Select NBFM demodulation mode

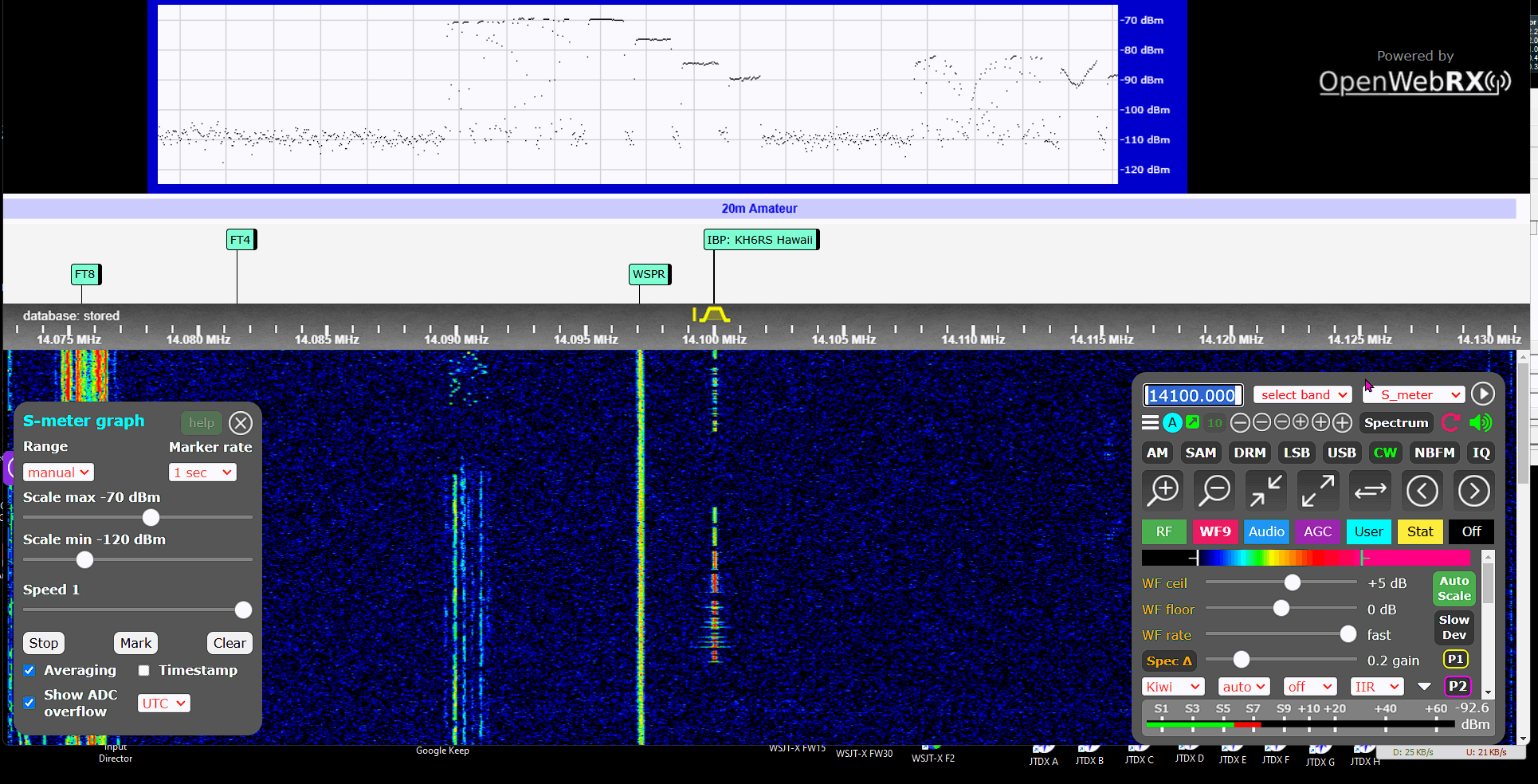coord(1434,453)
